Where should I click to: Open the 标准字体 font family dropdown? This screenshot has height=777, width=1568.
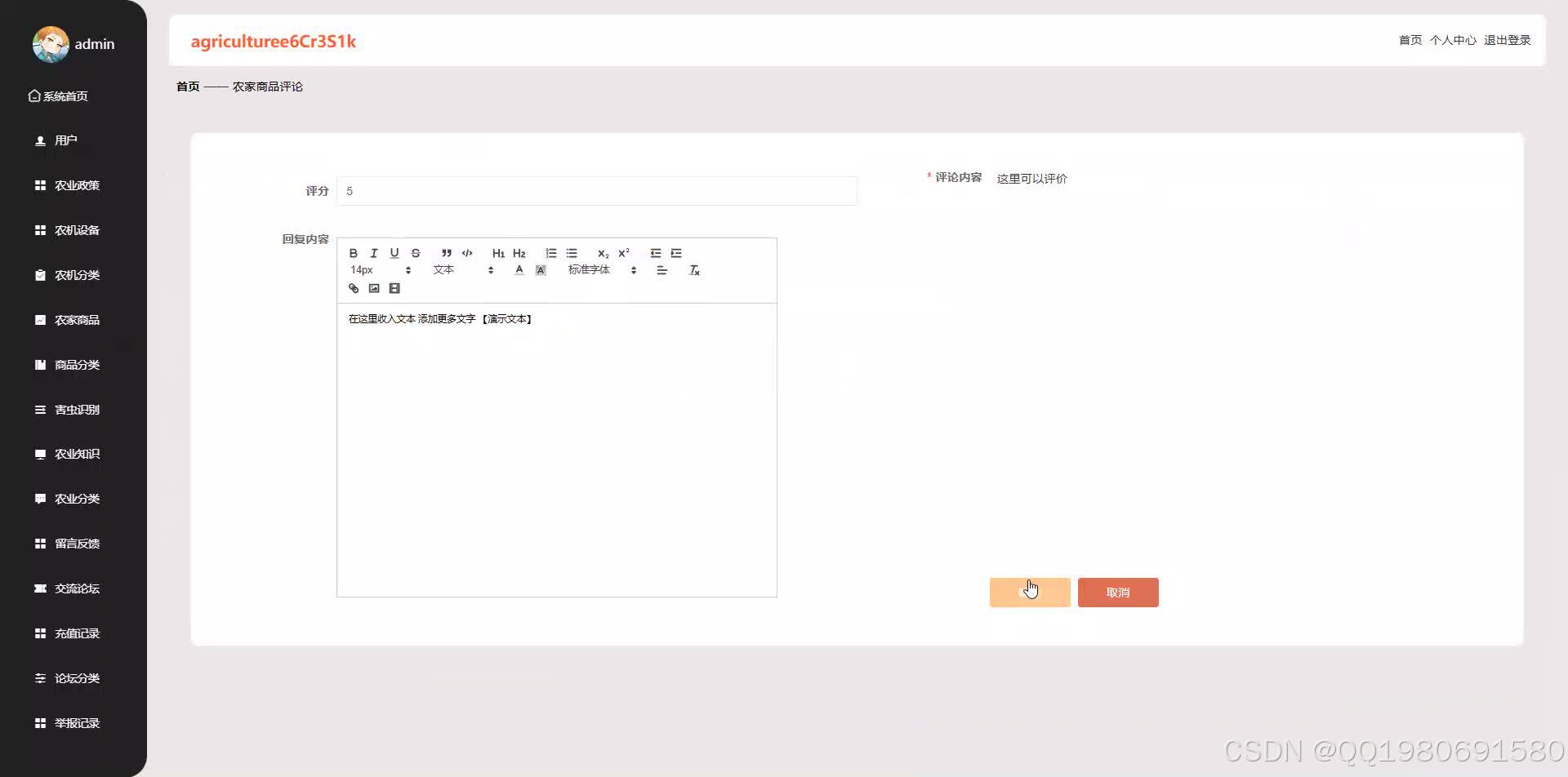coord(602,270)
